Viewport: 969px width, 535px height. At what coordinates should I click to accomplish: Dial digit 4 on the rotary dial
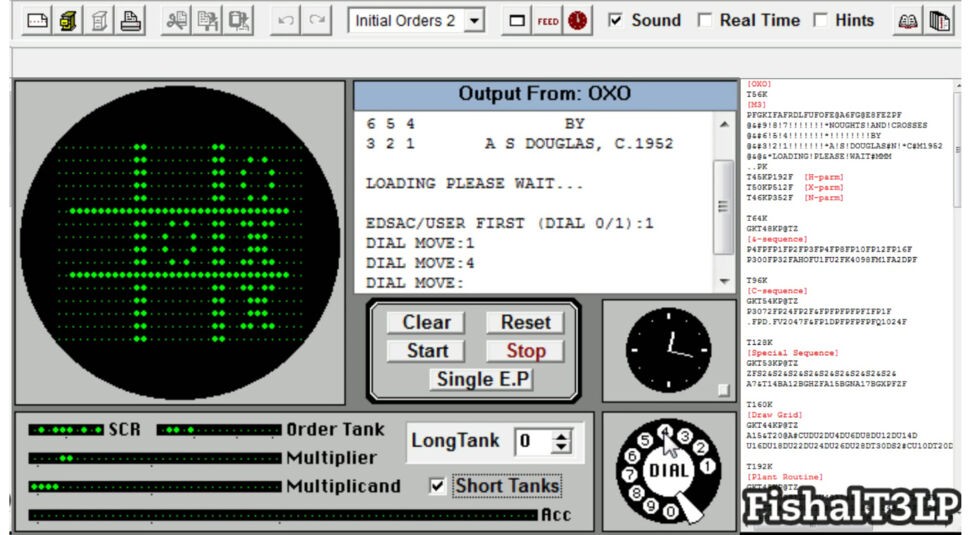pyautogui.click(x=664, y=432)
